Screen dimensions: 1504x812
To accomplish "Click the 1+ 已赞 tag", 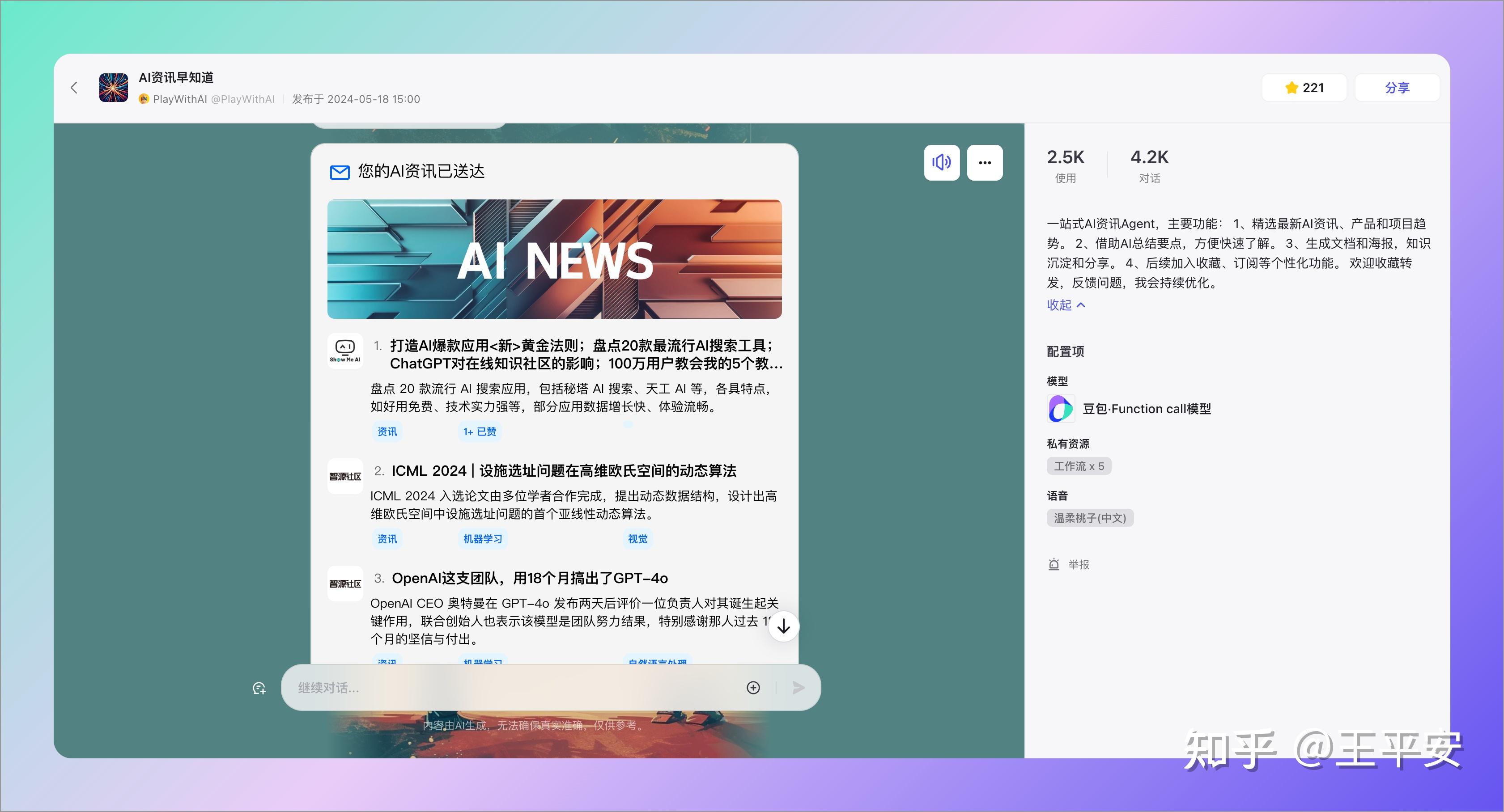I will [x=480, y=431].
